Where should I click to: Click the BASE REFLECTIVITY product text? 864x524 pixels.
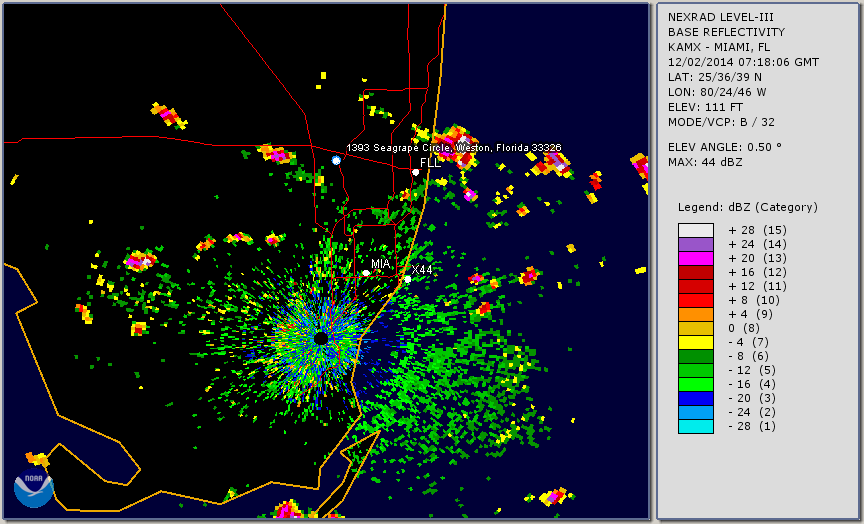[x=726, y=33]
